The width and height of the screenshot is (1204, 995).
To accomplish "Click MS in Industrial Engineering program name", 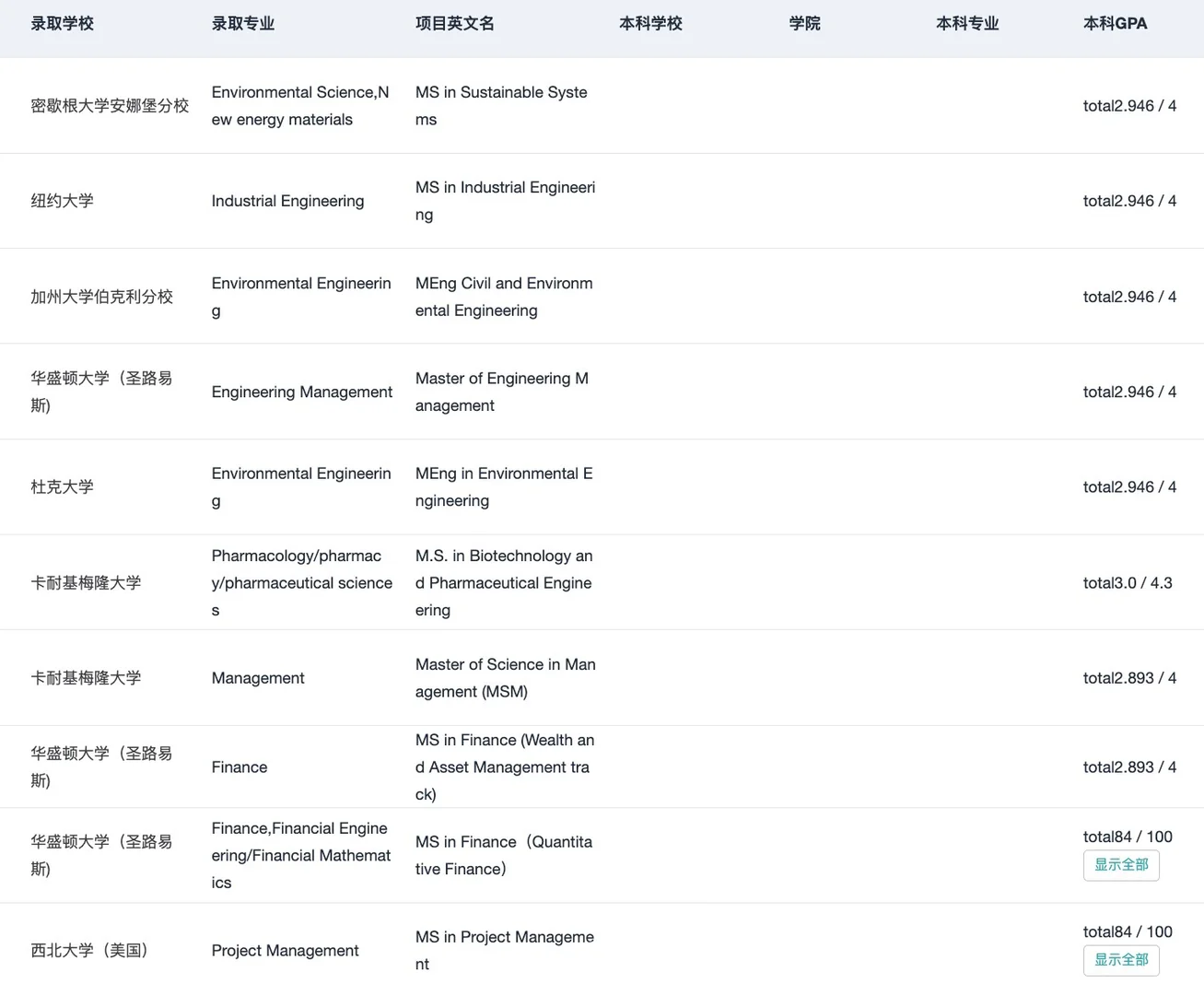I will [x=505, y=201].
